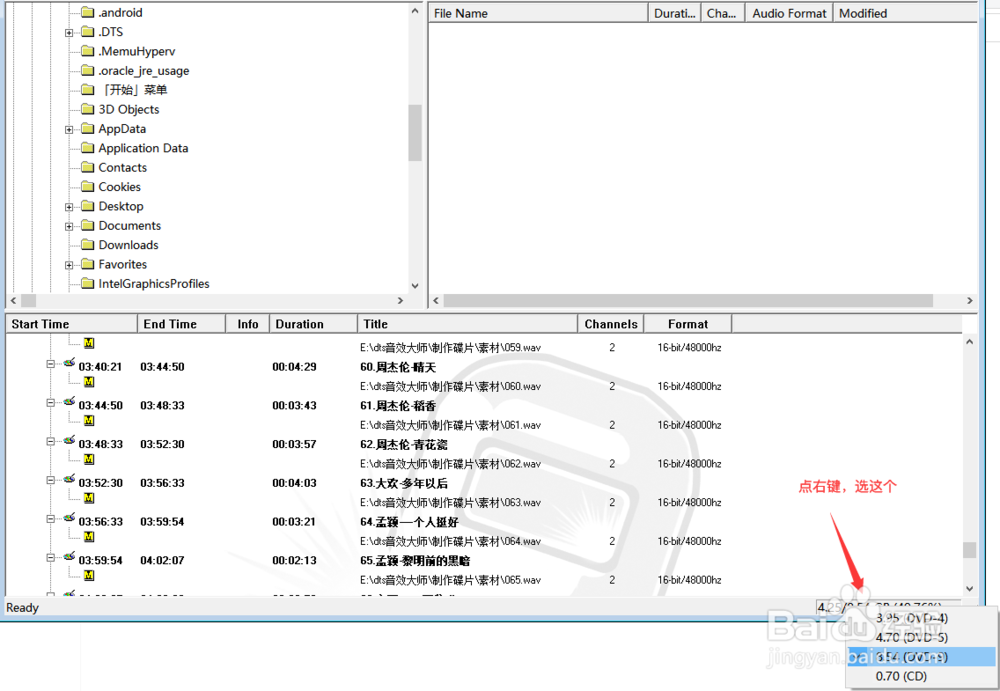The image size is (1000, 691).
Task: Select the track title 60.周杰伦-晴天
Action: [x=398, y=368]
